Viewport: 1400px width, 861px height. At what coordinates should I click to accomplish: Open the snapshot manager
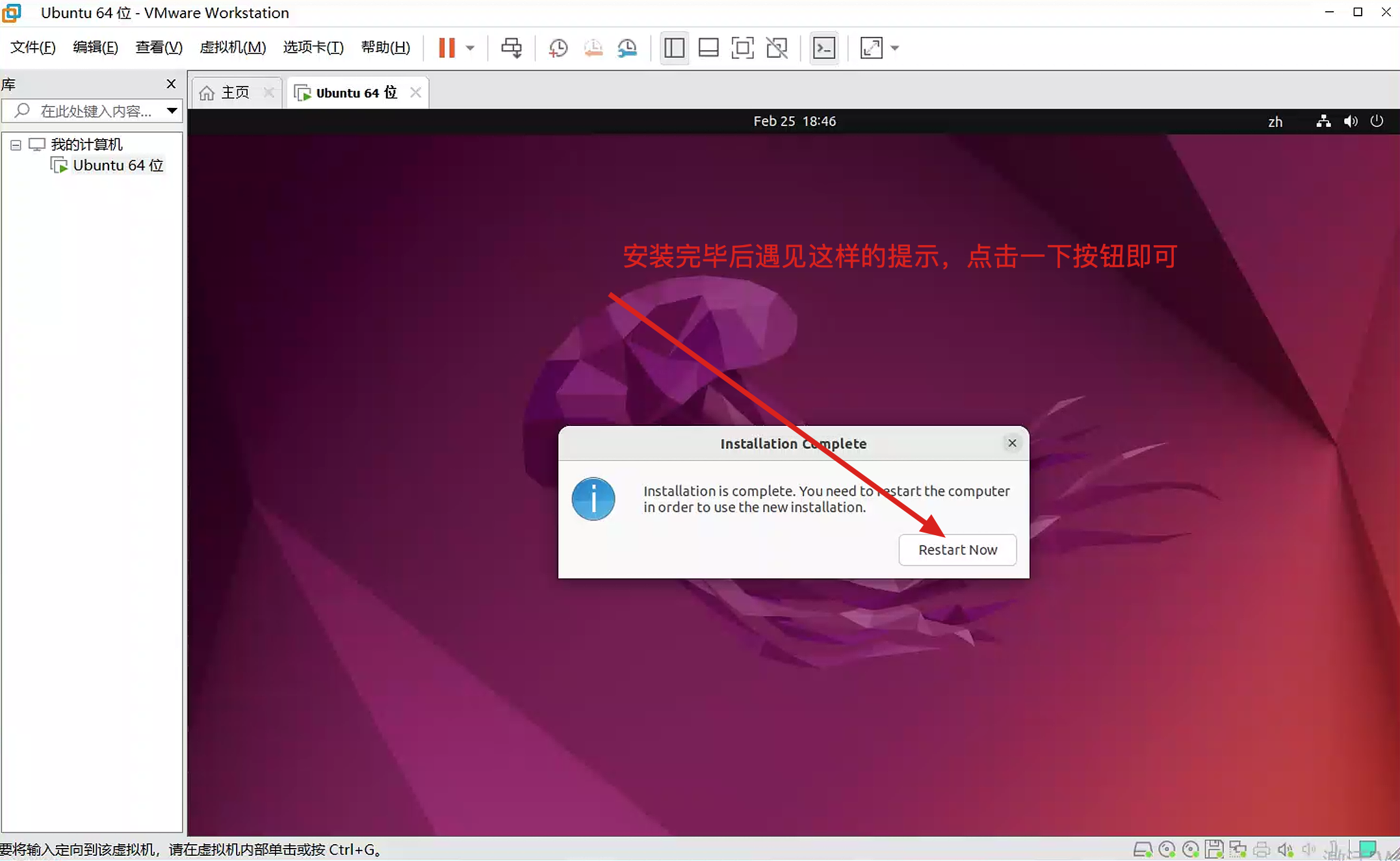[x=627, y=47]
